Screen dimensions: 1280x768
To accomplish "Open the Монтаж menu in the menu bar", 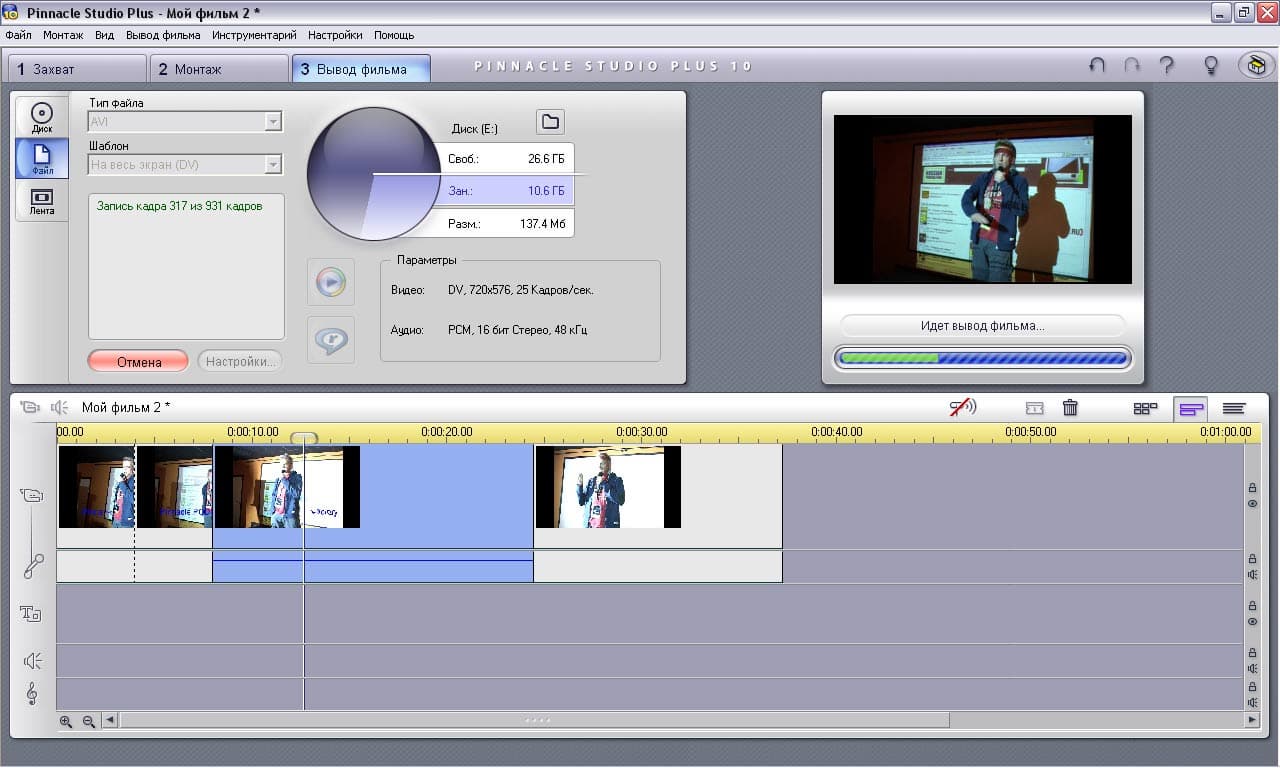I will tap(63, 35).
